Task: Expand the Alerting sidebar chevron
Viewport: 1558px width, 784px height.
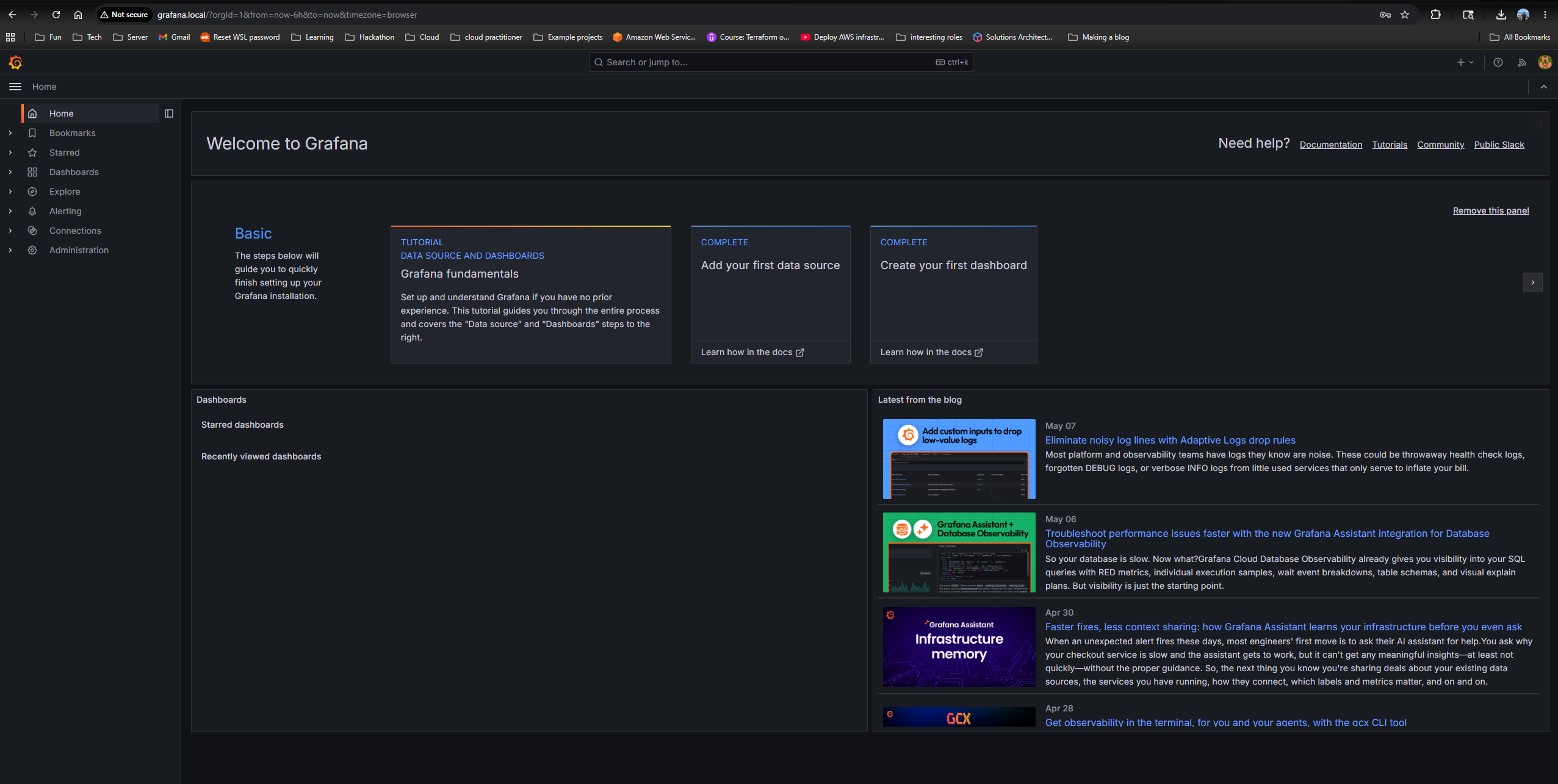Action: [10, 211]
